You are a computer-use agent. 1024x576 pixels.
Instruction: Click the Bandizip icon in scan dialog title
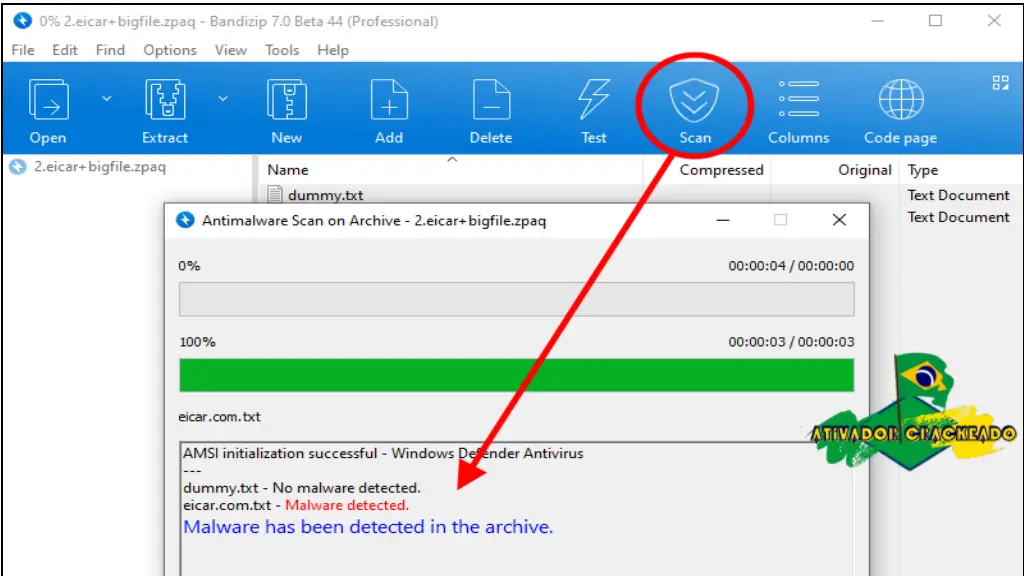pos(185,220)
